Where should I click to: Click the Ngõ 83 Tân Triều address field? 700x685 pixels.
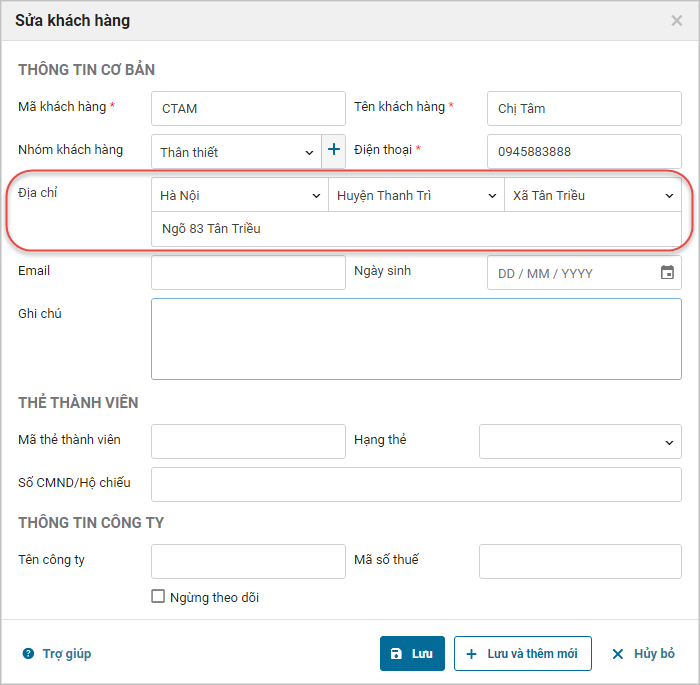[416, 229]
